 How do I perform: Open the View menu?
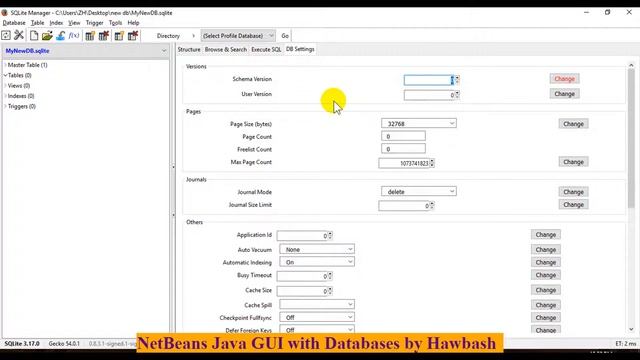point(74,23)
